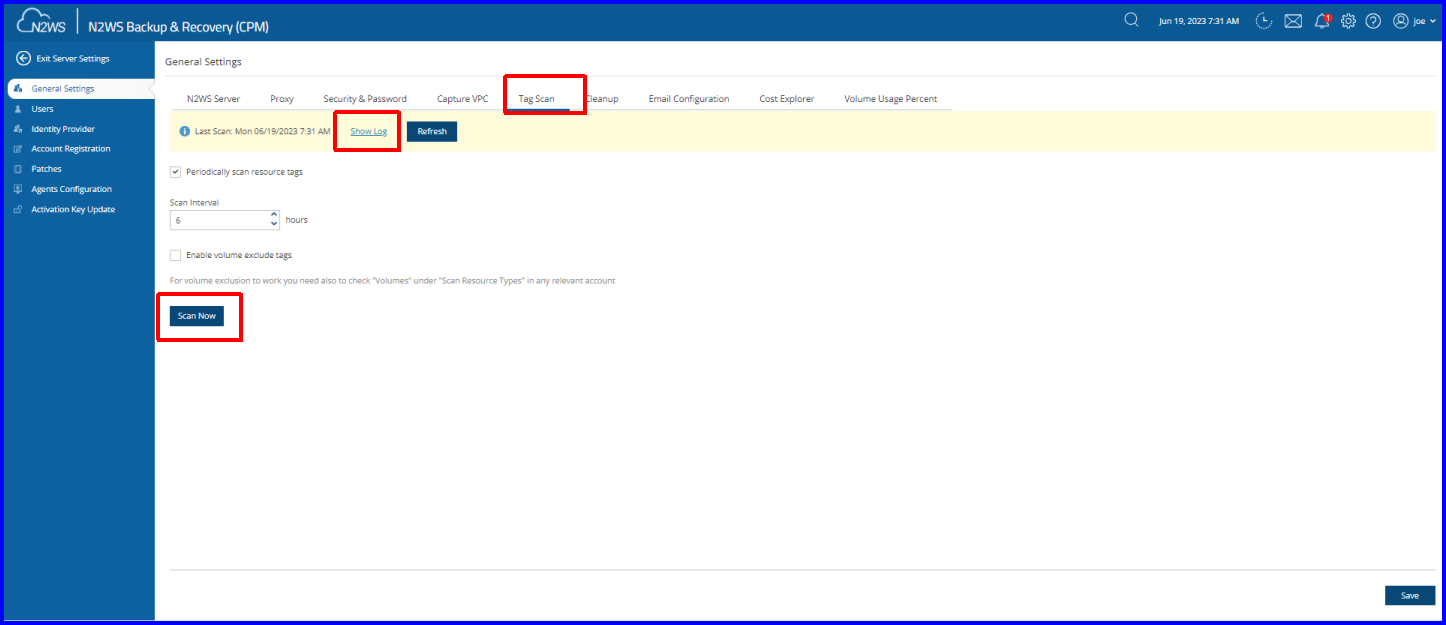Click the volume exclusion note text
This screenshot has height=625, width=1446.
[393, 281]
